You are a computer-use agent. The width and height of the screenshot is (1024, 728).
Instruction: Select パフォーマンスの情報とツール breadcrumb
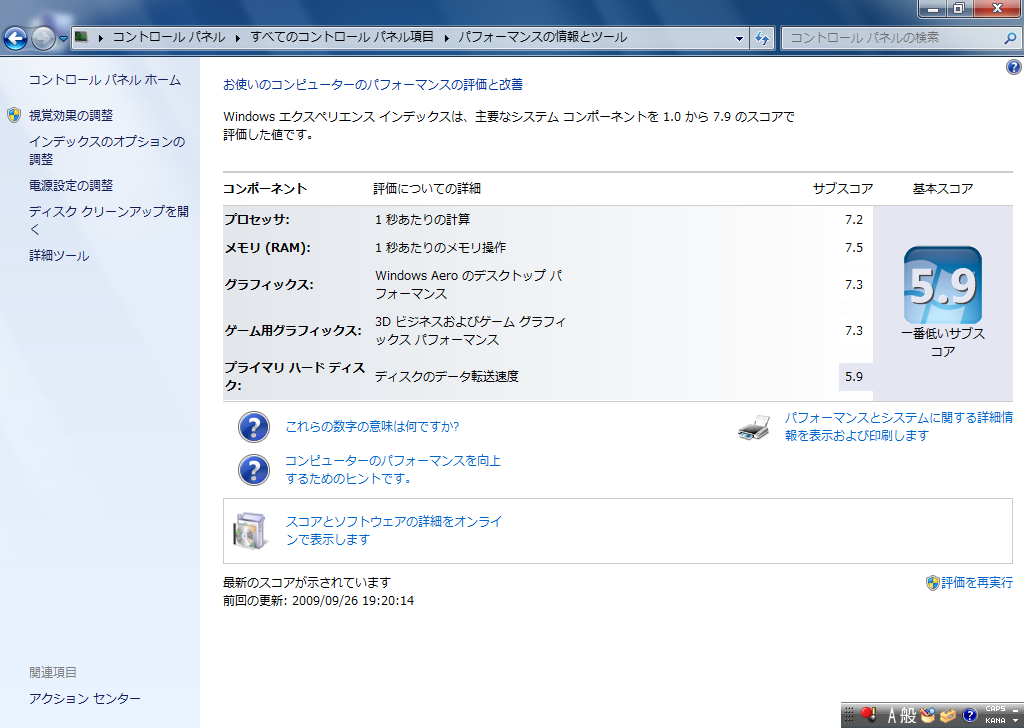coord(543,37)
